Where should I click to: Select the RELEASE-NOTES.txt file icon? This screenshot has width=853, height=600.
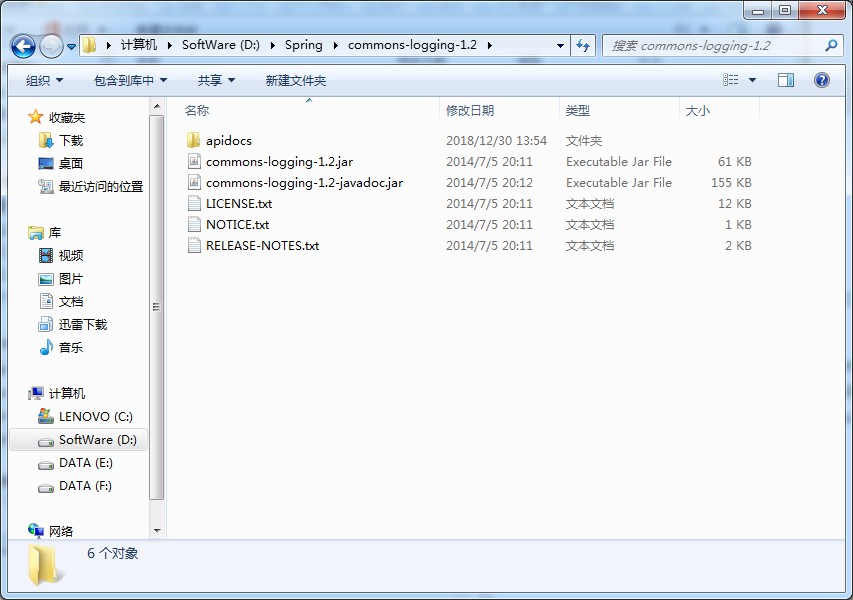tap(194, 245)
